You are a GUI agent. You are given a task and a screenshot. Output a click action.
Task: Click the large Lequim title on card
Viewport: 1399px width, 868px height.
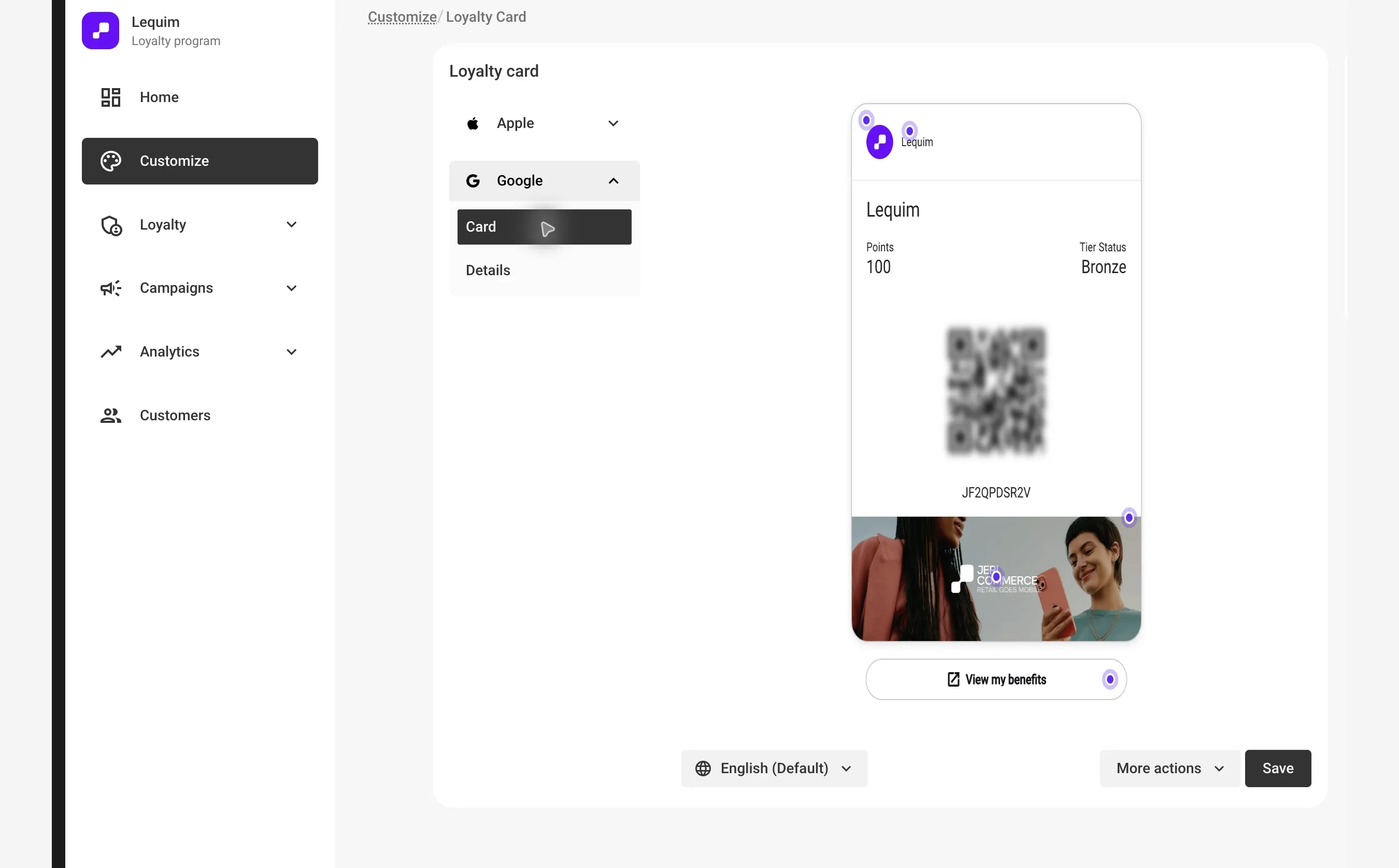(x=893, y=209)
